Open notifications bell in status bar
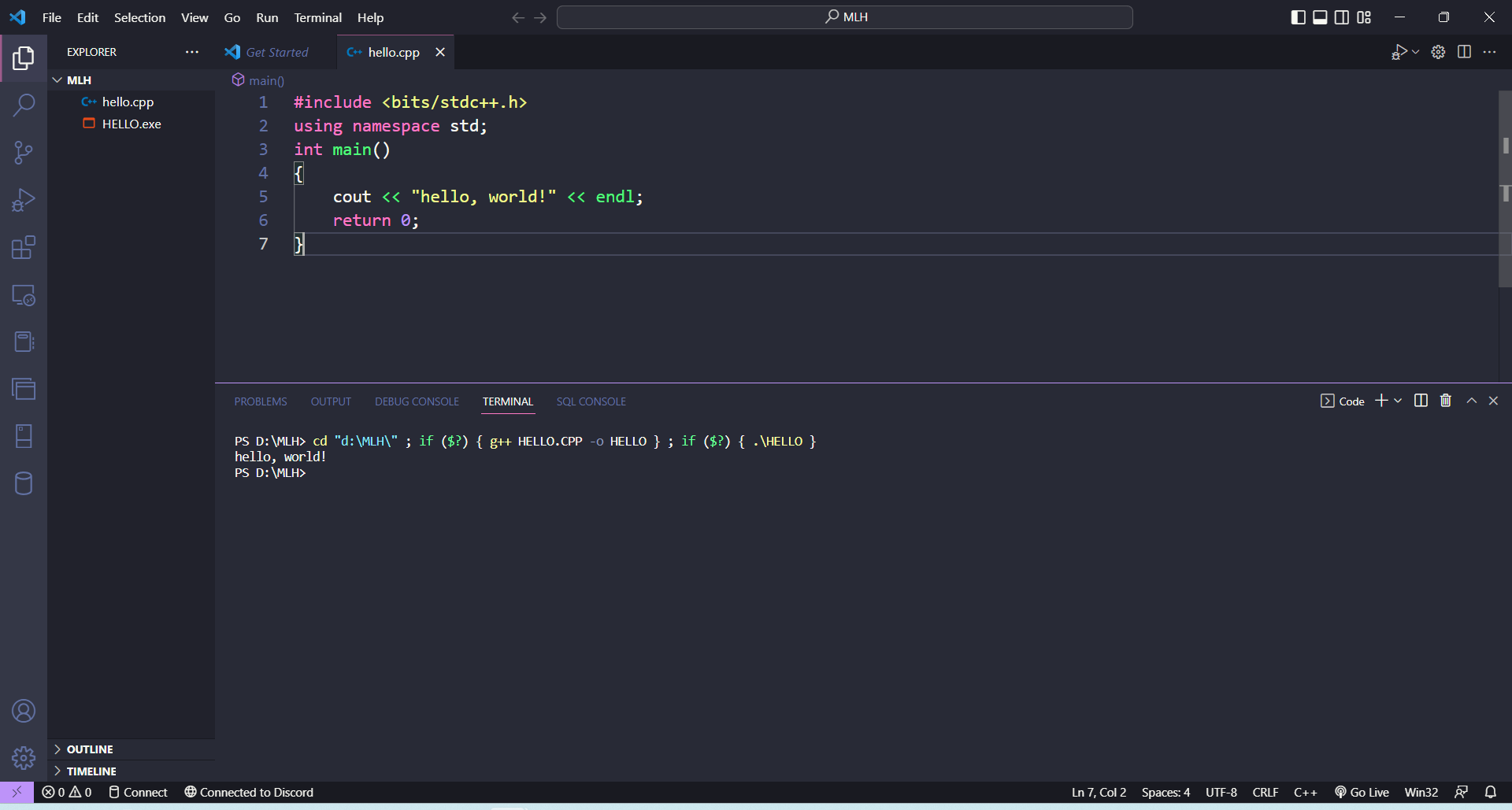Viewport: 1512px width, 810px height. pos(1490,792)
